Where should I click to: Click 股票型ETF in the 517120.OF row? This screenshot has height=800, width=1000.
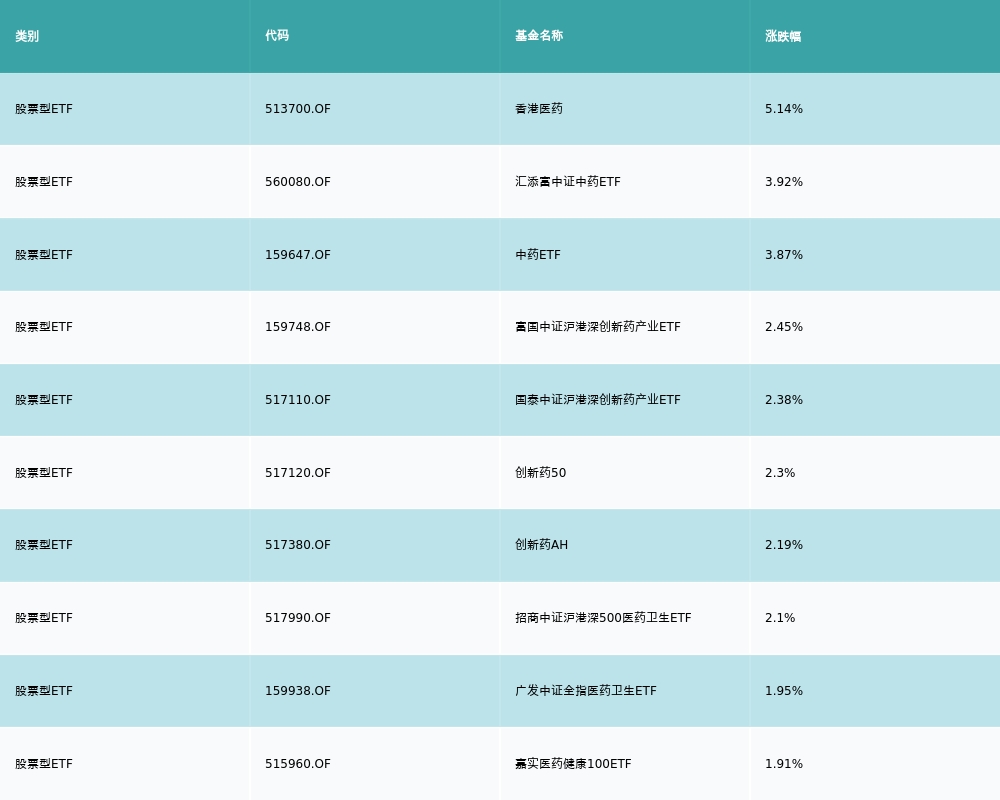click(x=44, y=473)
